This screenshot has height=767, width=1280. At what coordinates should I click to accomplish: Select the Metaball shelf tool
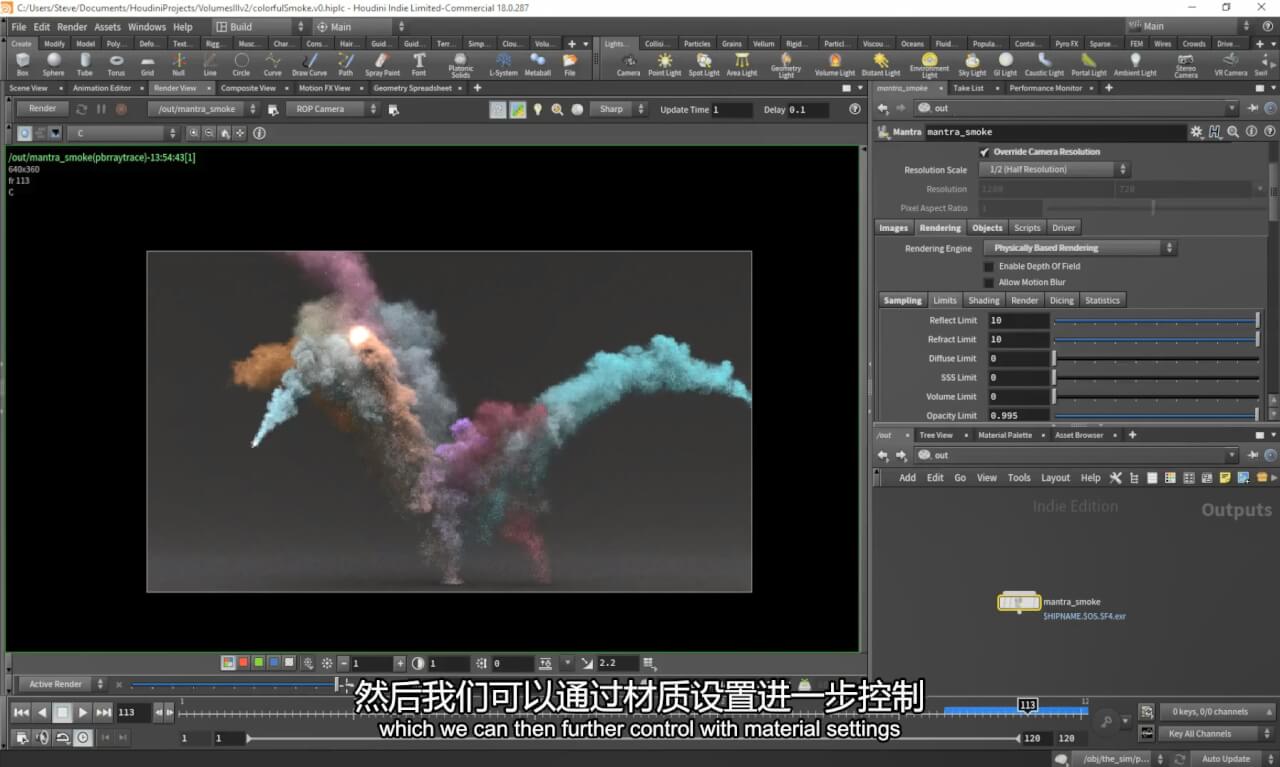(x=538, y=65)
